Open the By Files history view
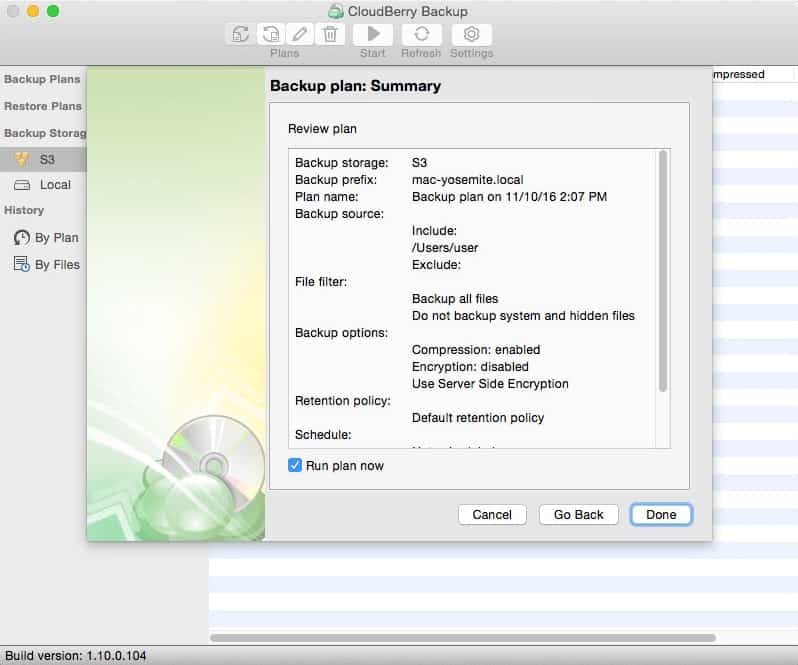The image size is (798, 665). 58,265
